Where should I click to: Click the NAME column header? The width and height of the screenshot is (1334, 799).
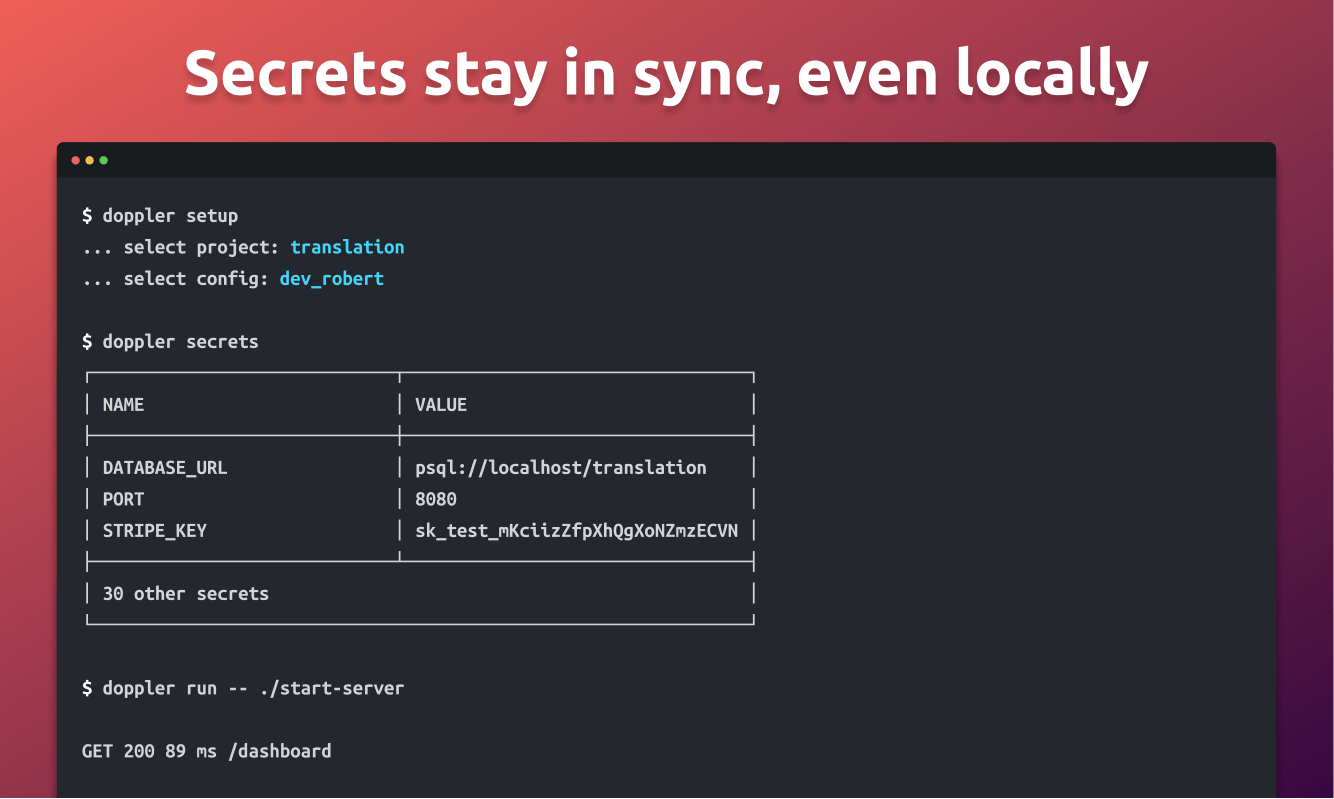pyautogui.click(x=123, y=405)
